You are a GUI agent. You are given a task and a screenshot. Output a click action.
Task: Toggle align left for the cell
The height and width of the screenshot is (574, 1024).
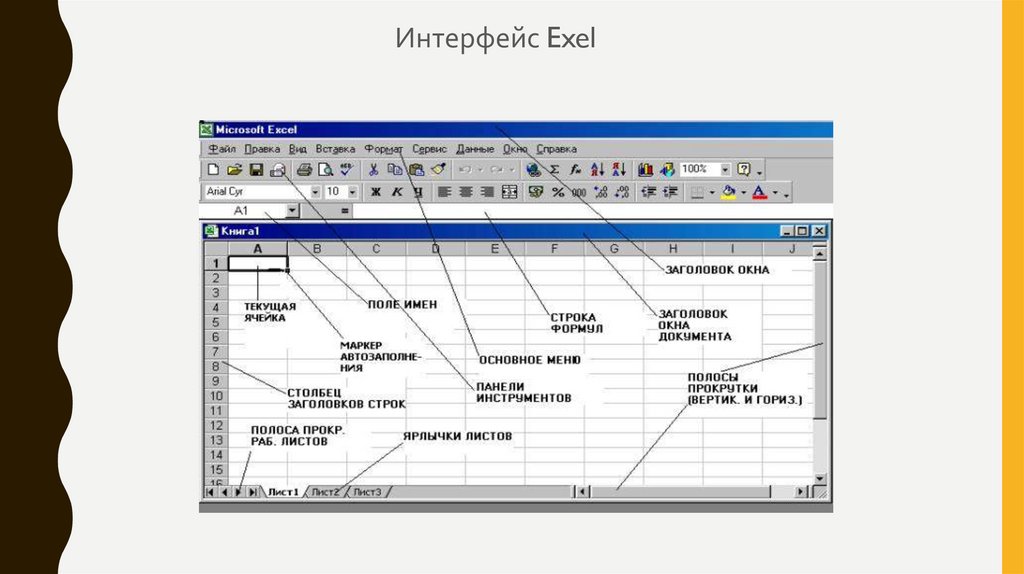444,192
